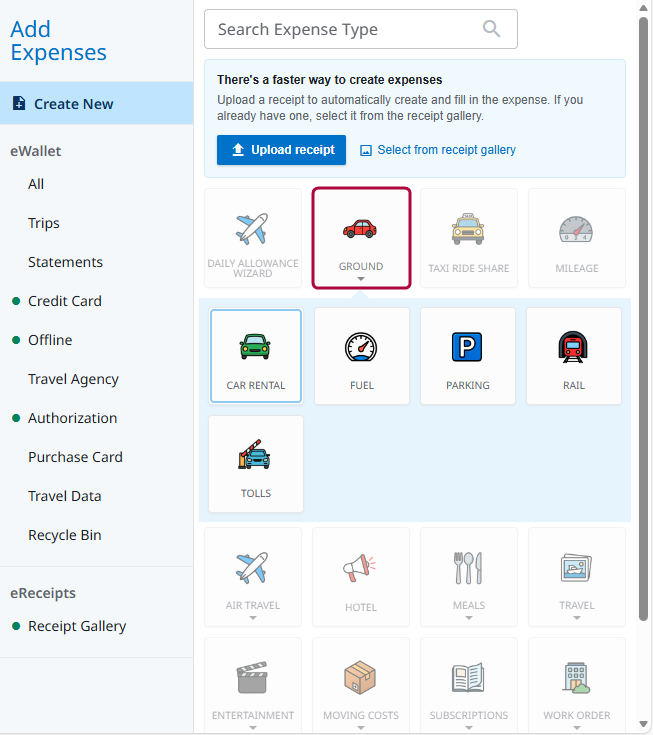Choose the Fuel expense type
Viewport: 653px width, 735px height.
tap(362, 356)
